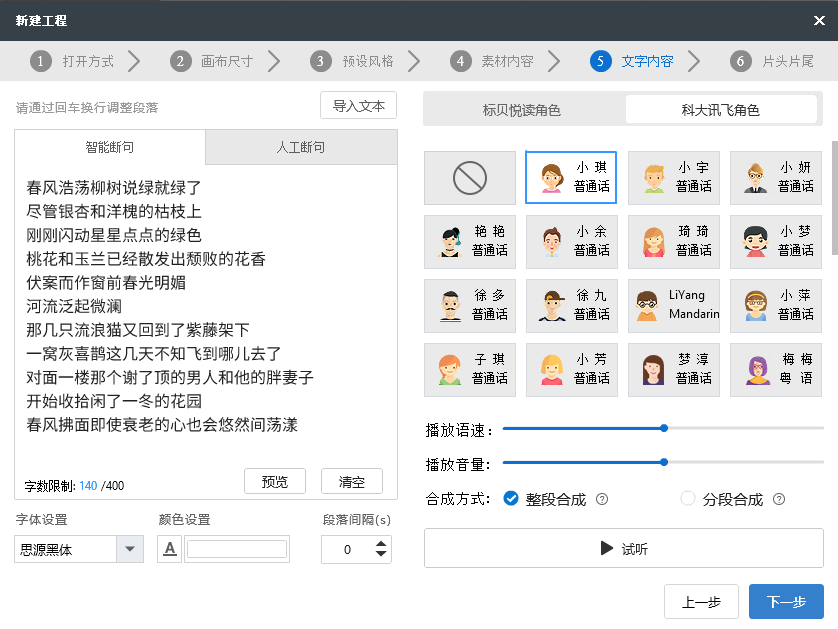Click text line 尽管银杏和洋槐的枯枝上
This screenshot has width=838, height=629.
tap(114, 211)
